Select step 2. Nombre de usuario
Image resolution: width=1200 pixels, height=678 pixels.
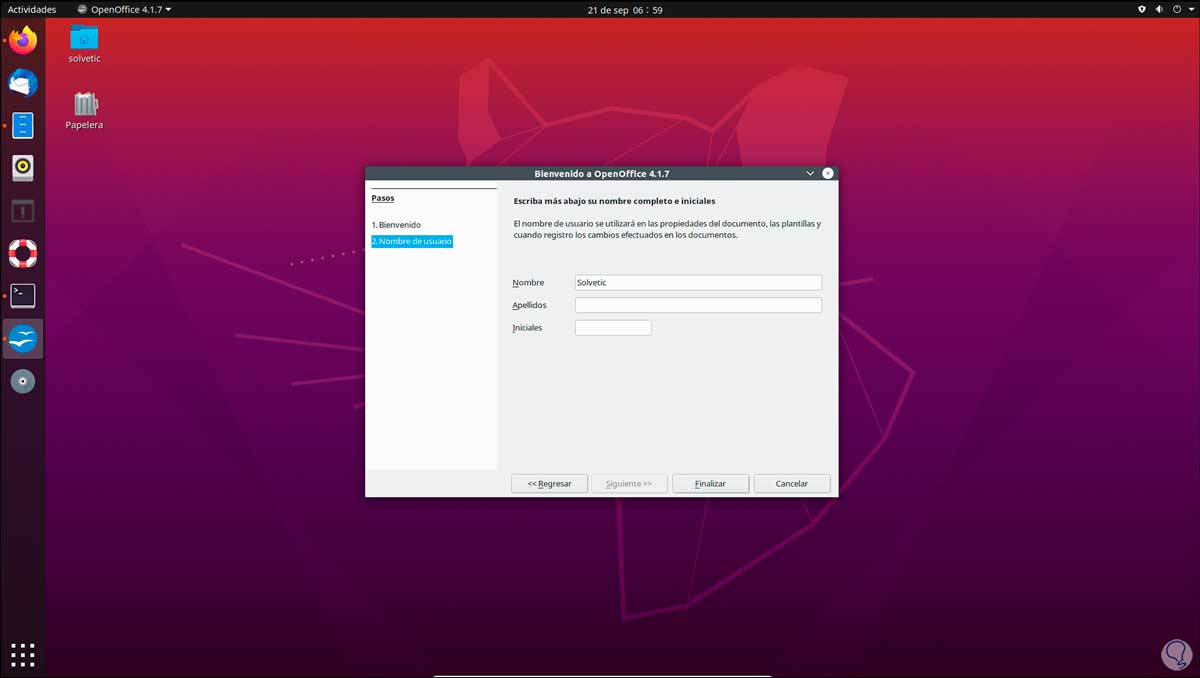coord(412,241)
